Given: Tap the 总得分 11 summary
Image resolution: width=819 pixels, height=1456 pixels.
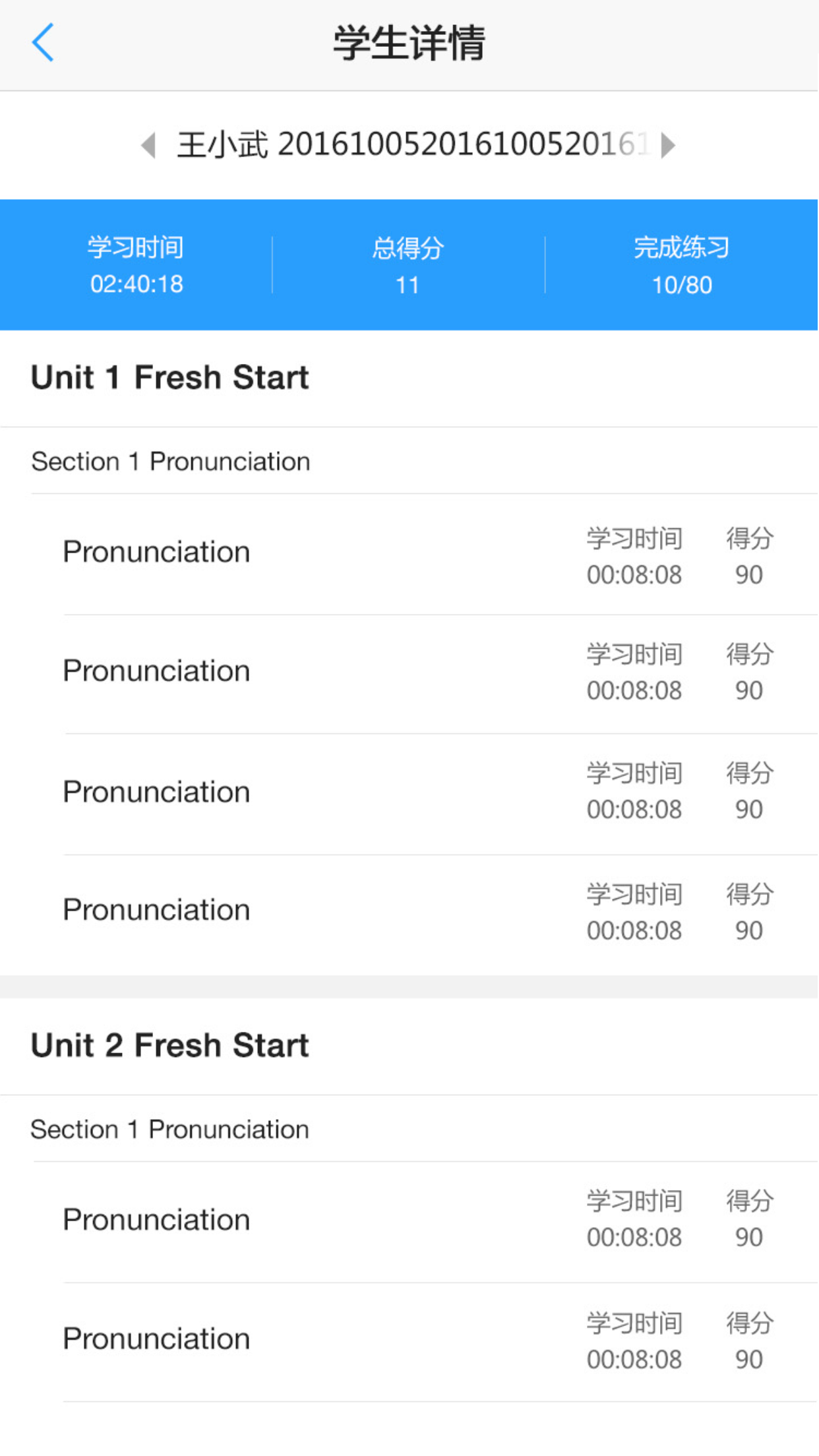Looking at the screenshot, I should (x=408, y=265).
